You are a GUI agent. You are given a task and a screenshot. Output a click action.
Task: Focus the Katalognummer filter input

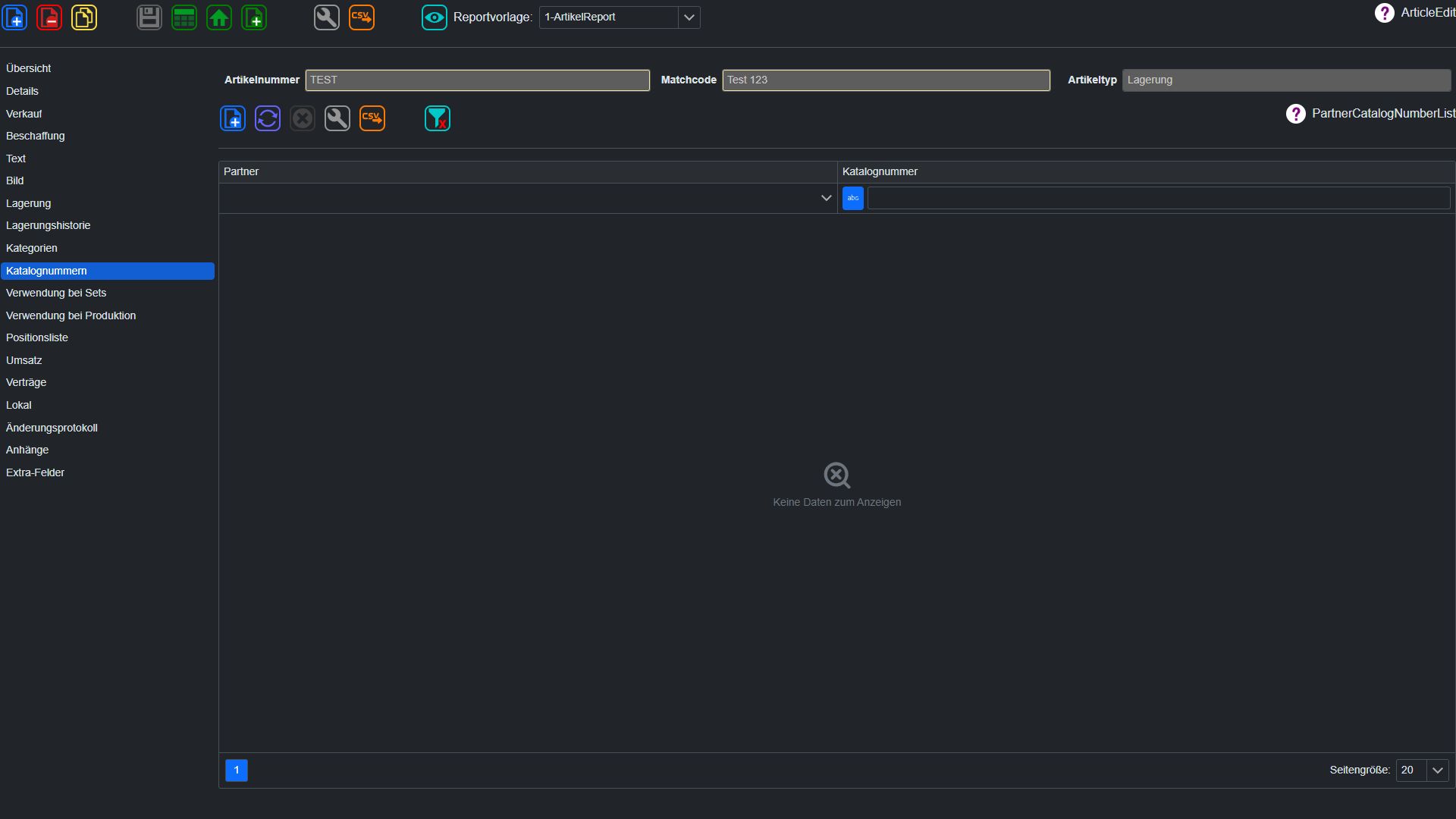pos(1159,198)
